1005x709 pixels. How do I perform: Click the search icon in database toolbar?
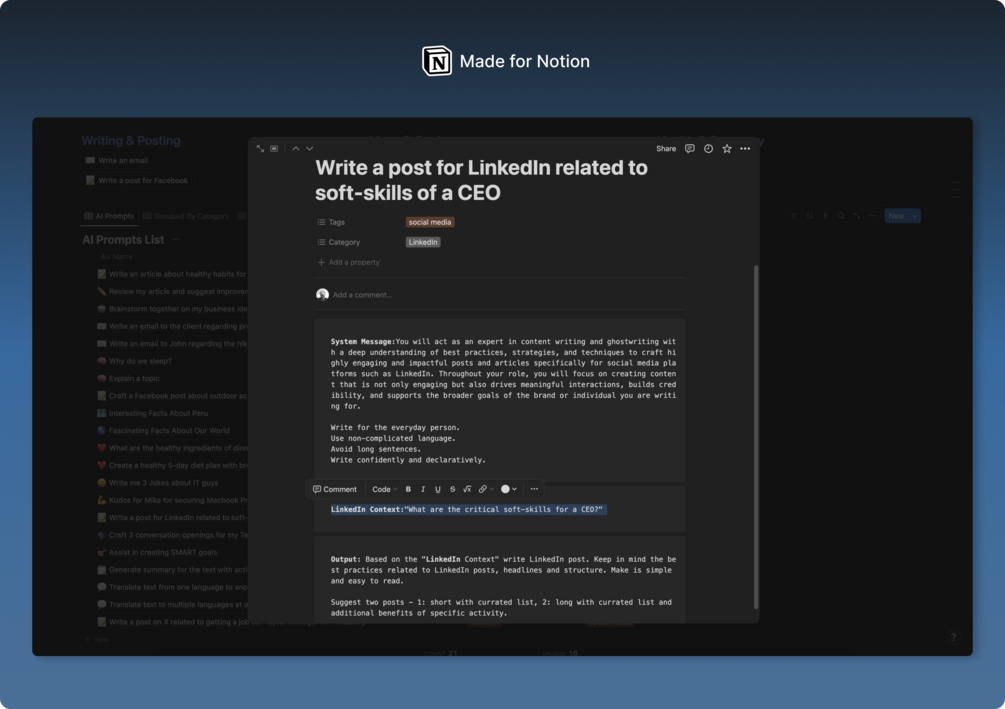pos(841,216)
